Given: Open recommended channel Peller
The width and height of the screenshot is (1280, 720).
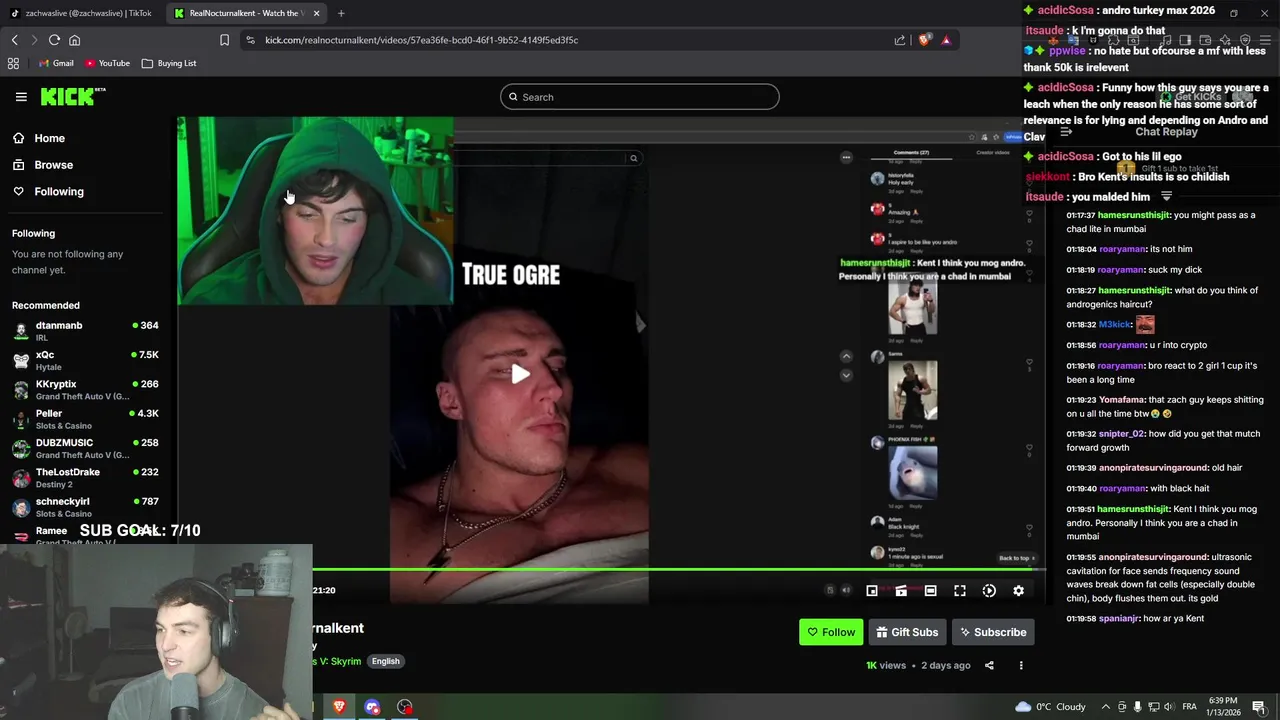Looking at the screenshot, I should pos(85,419).
